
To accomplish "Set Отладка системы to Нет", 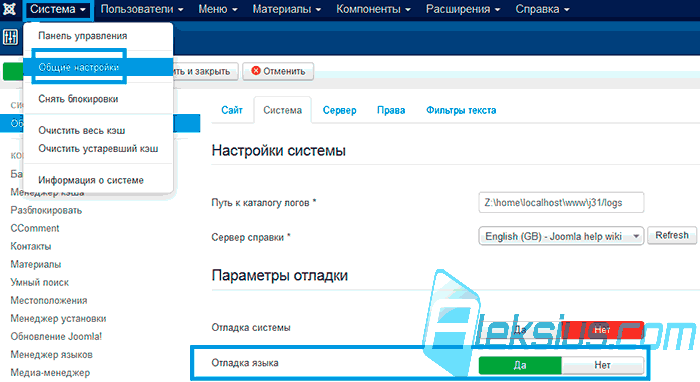I will click(602, 330).
